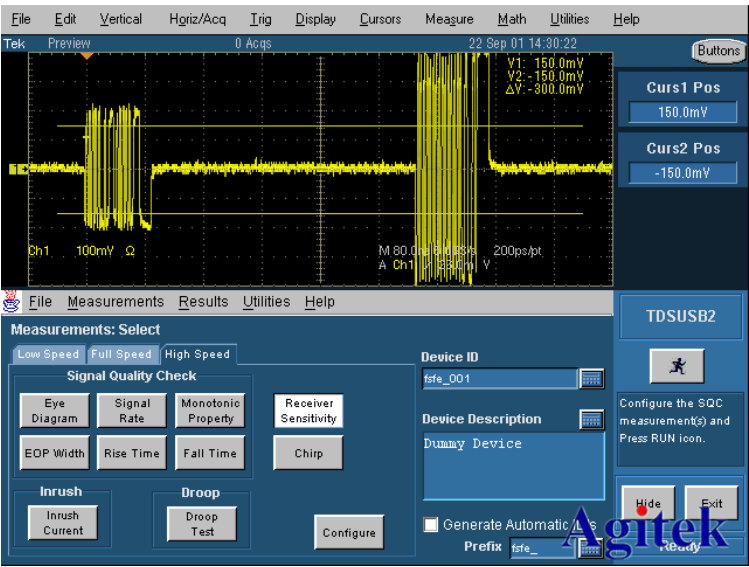Enable Generate Automatically checkbox
This screenshot has width=749, height=567.
431,525
